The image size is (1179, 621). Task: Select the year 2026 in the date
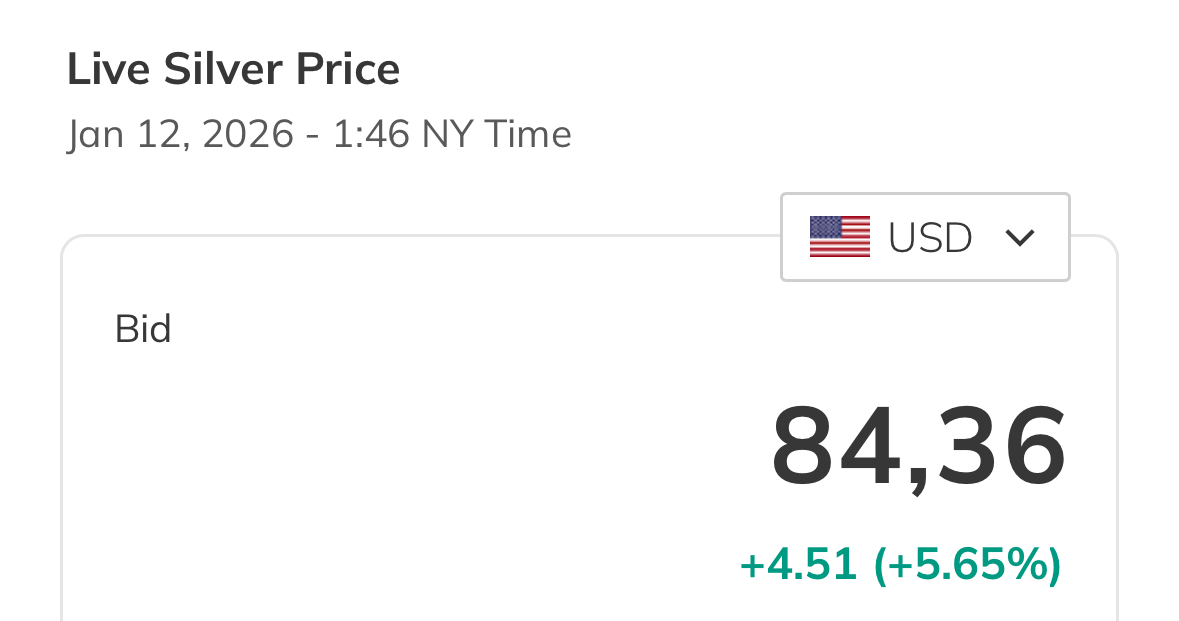(x=248, y=134)
